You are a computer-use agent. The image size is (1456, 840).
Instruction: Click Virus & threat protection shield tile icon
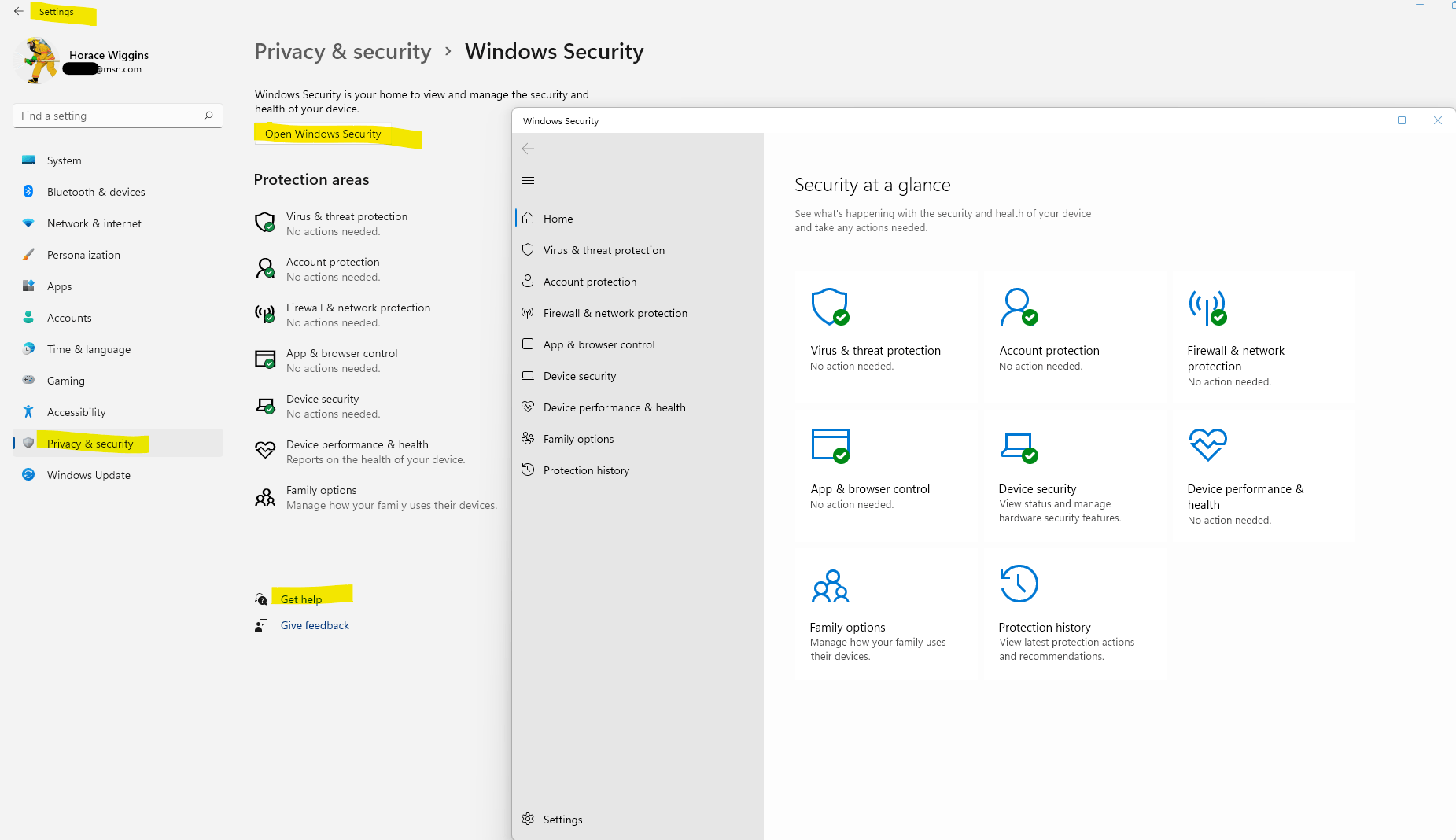(830, 307)
